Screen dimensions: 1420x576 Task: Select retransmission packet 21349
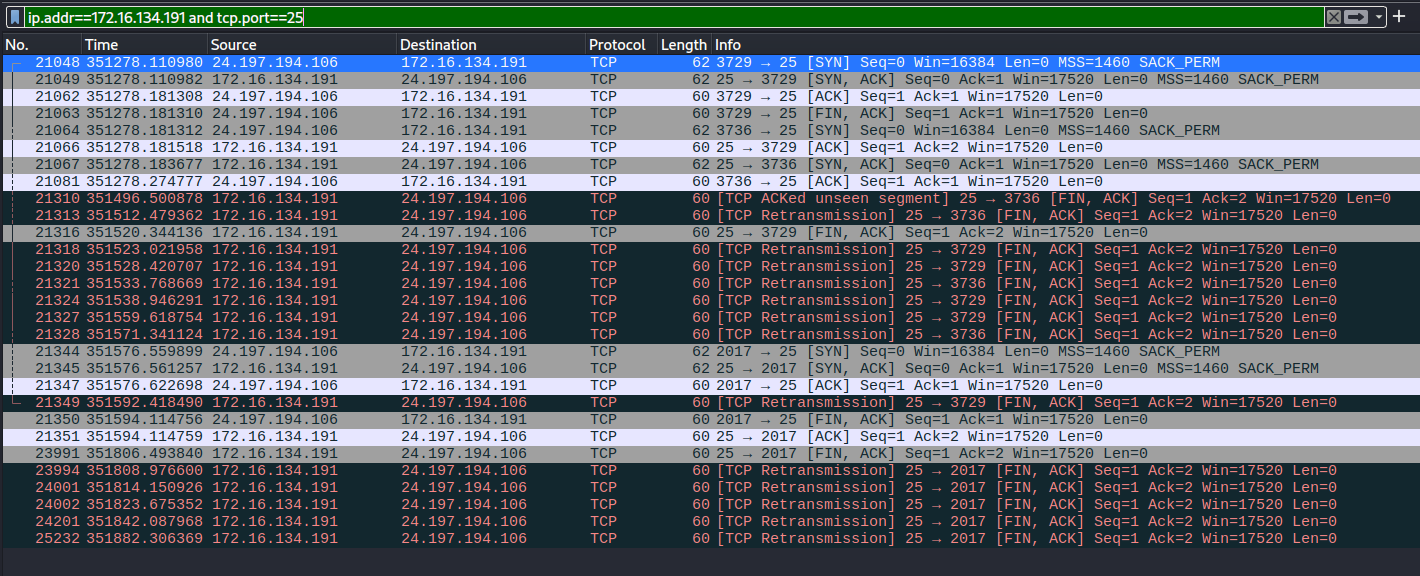pyautogui.click(x=710, y=402)
